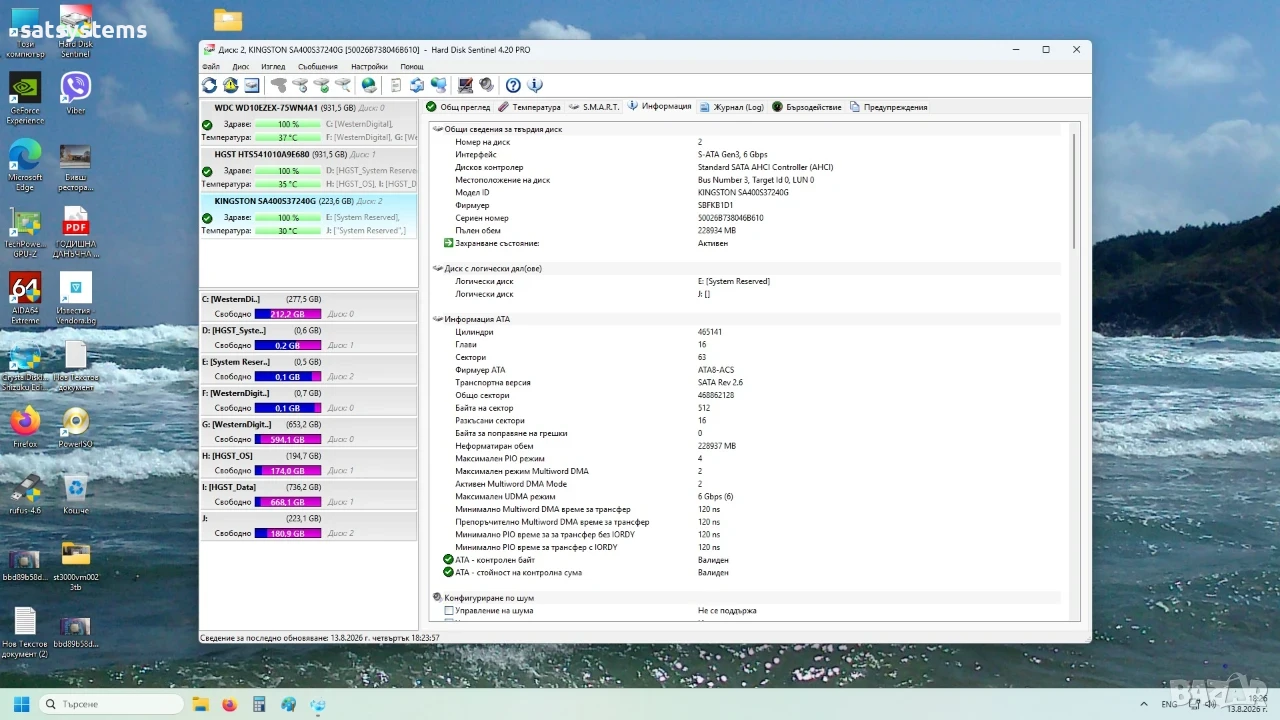The height and width of the screenshot is (720, 1280).
Task: Open the Помощ menu
Action: 412,67
